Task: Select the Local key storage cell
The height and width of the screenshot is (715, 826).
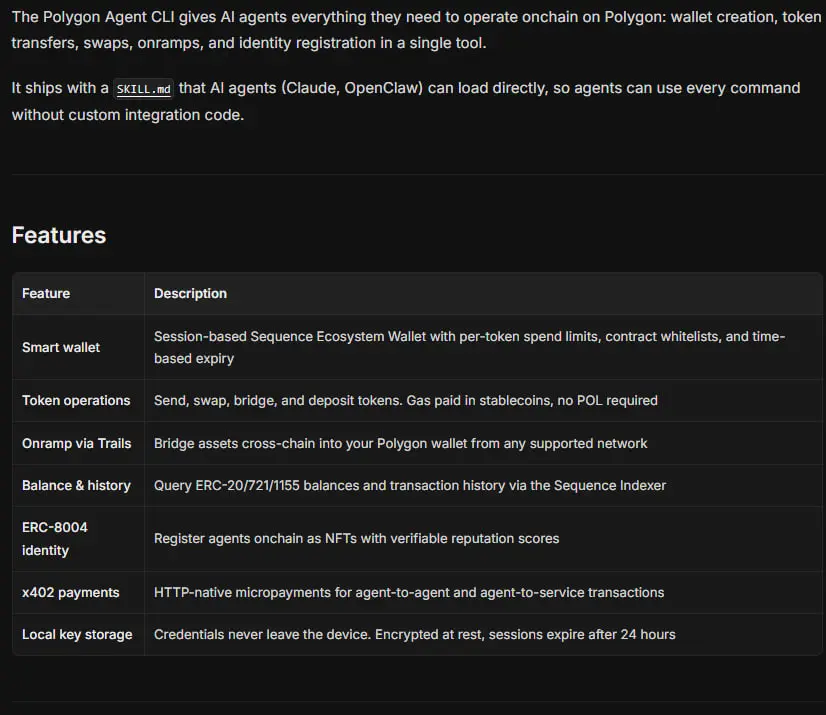Action: (x=77, y=634)
